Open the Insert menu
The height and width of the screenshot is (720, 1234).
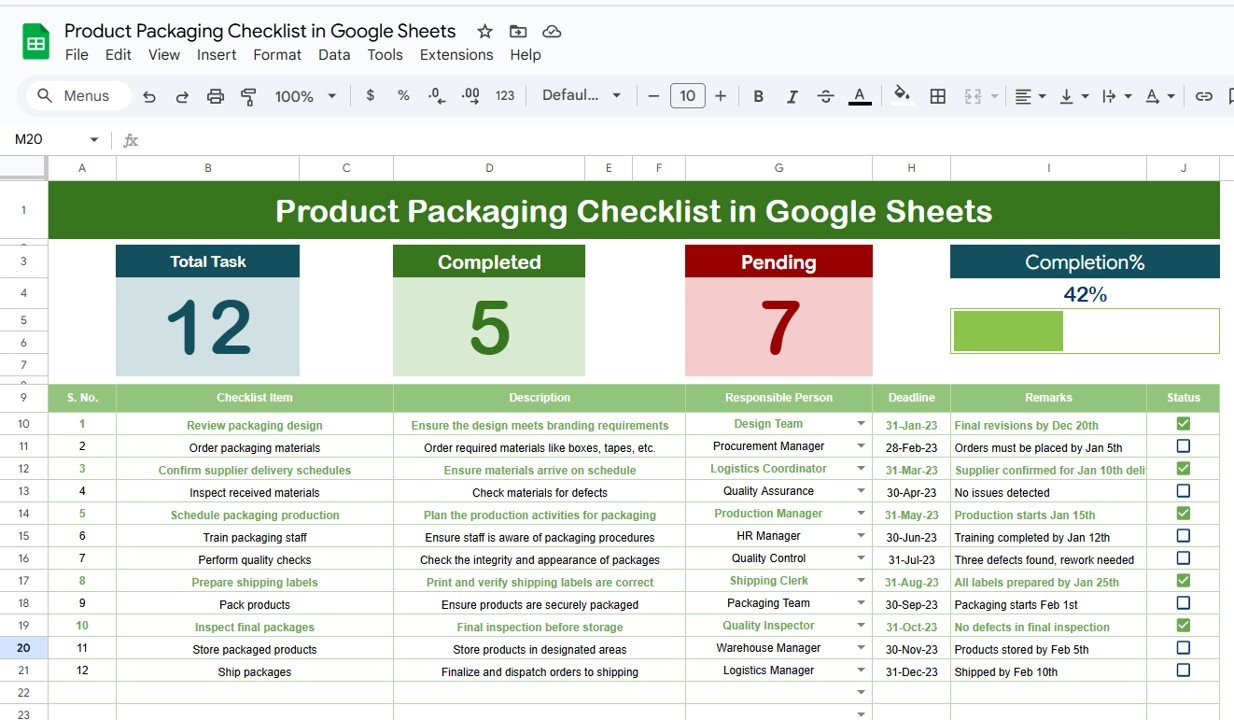217,55
